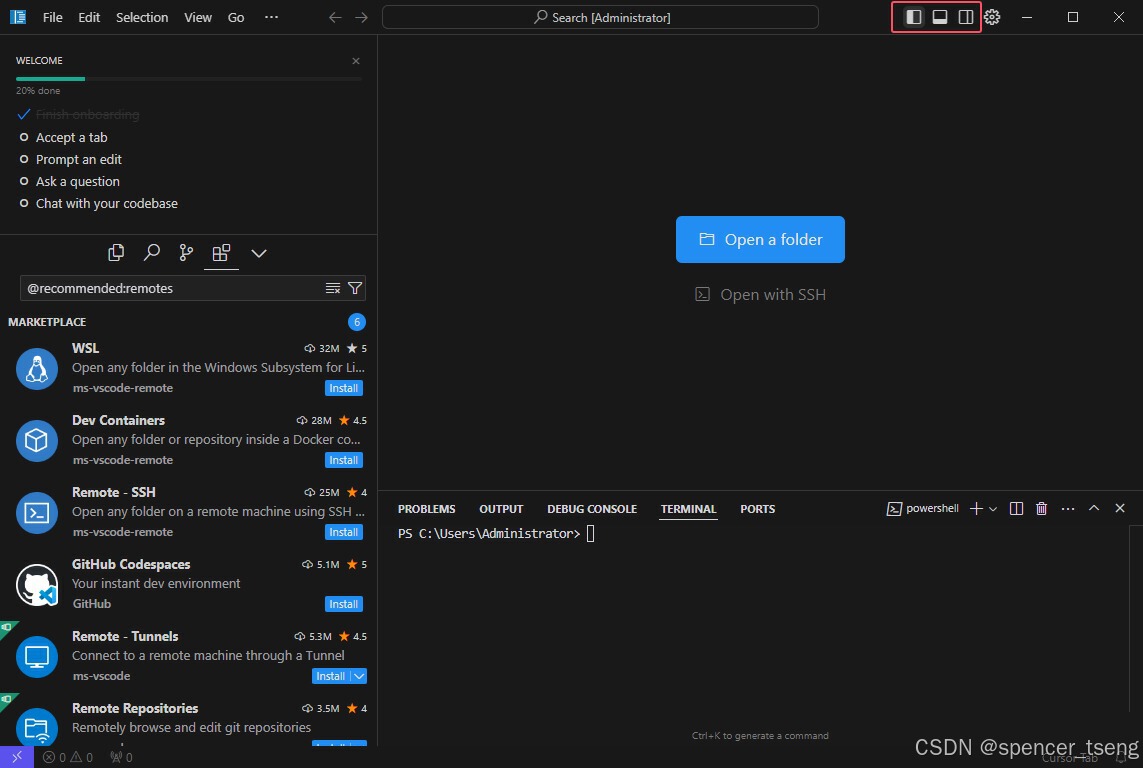Open the View menu
This screenshot has height=768, width=1143.
(198, 17)
